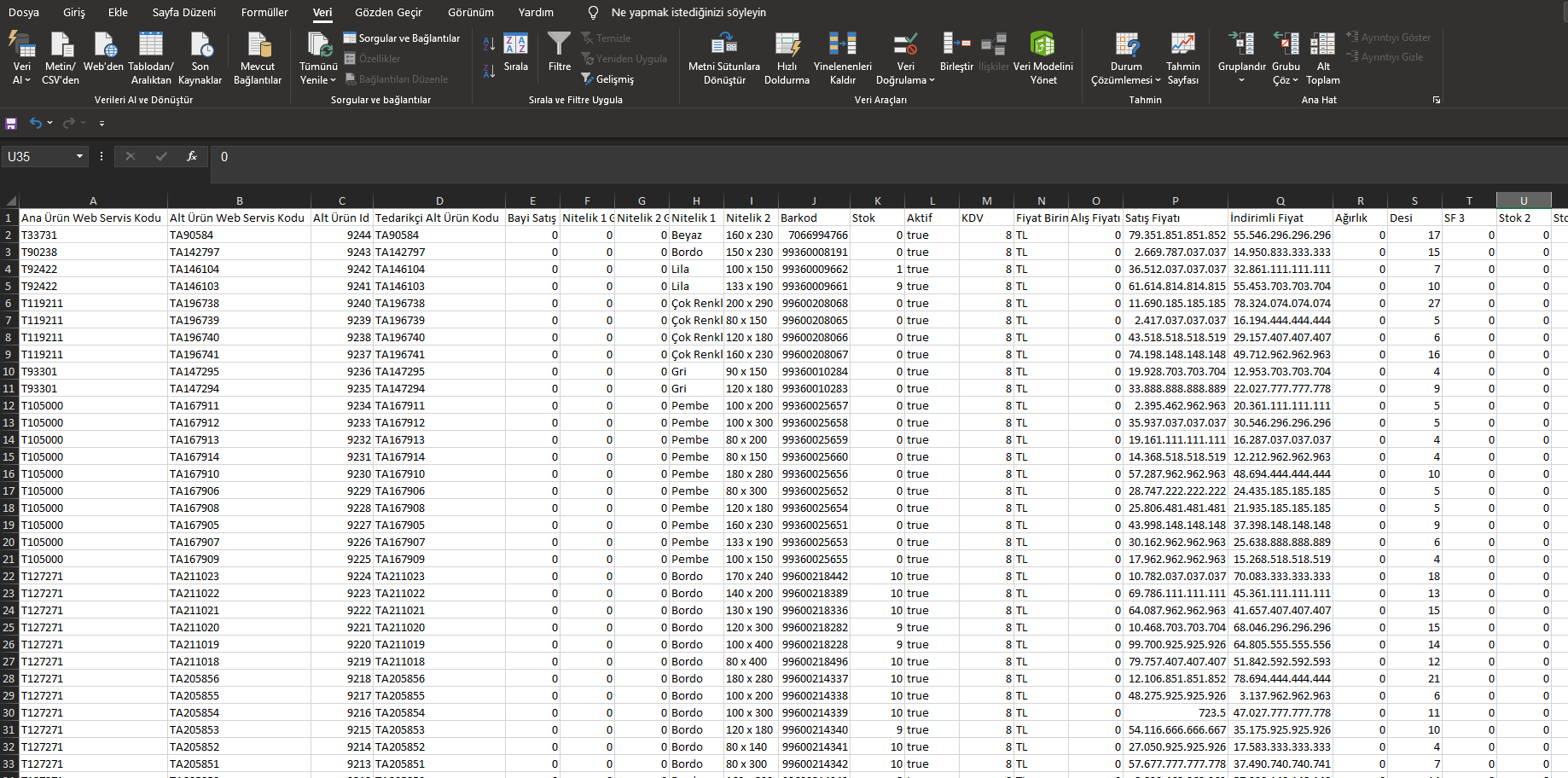Open the Görünüm tab
Viewport: 1568px width, 778px height.
point(471,12)
